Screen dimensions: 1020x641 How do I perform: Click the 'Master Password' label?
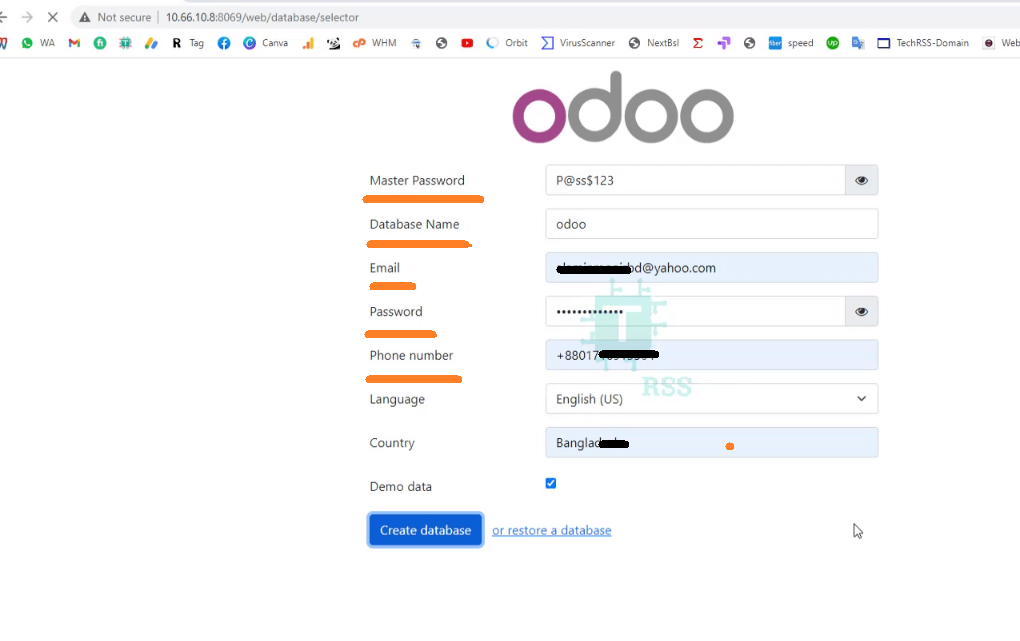coord(417,180)
